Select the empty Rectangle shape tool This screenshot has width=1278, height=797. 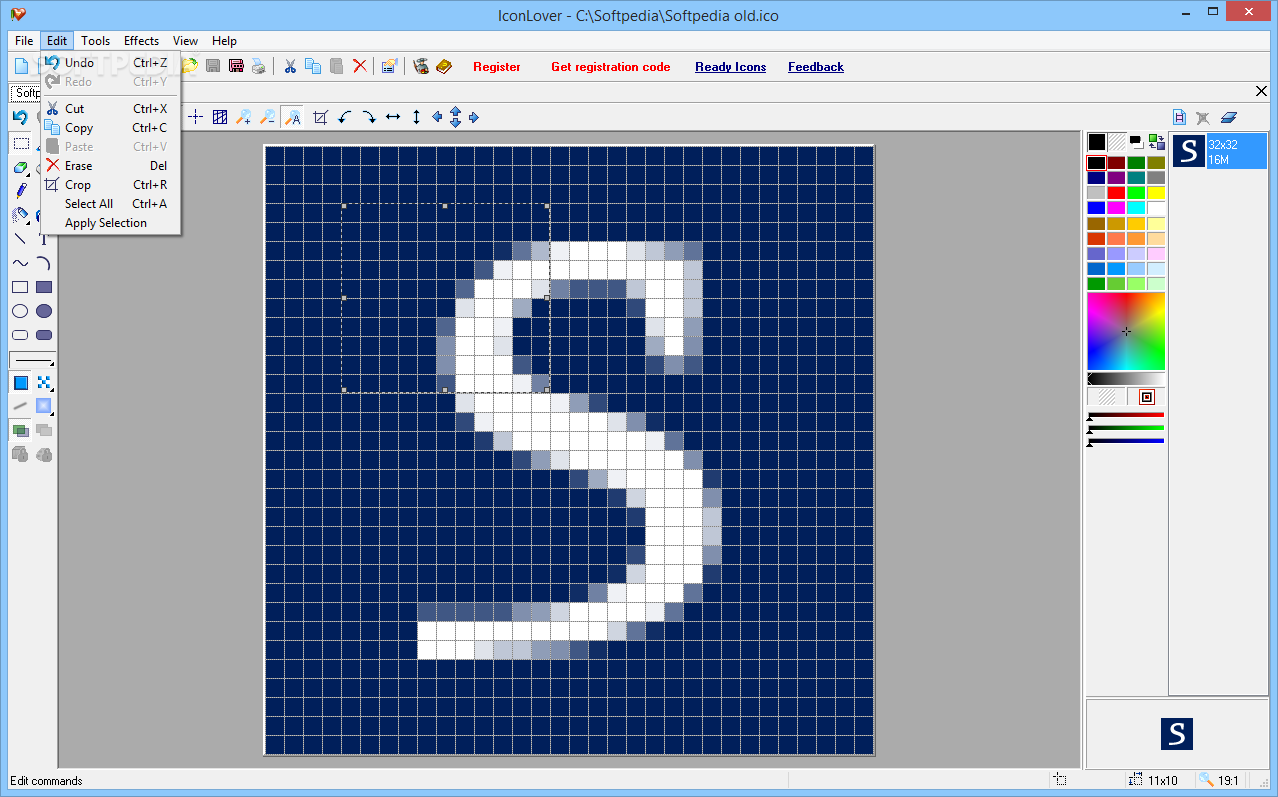[x=20, y=287]
